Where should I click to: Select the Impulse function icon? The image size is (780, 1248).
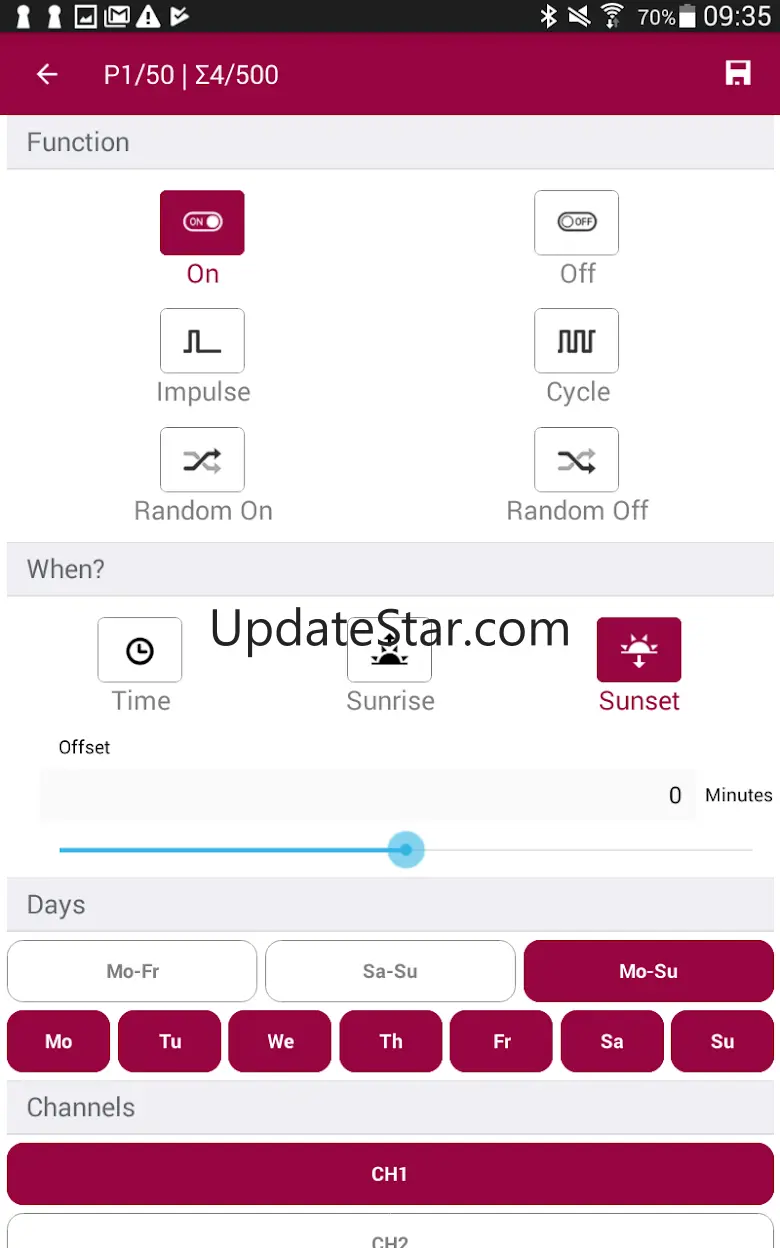click(x=202, y=341)
